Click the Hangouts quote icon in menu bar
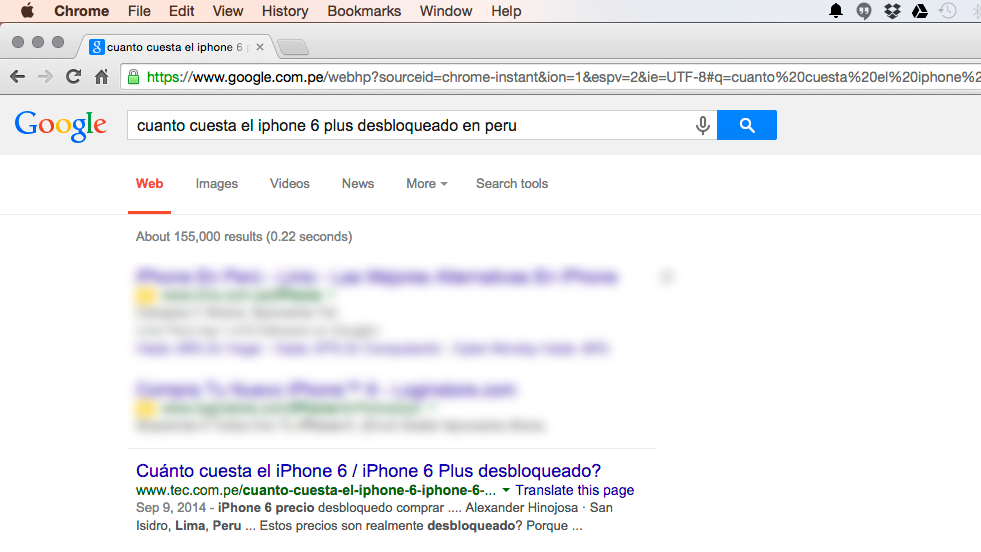Screen dimensions: 981x552 (864, 11)
